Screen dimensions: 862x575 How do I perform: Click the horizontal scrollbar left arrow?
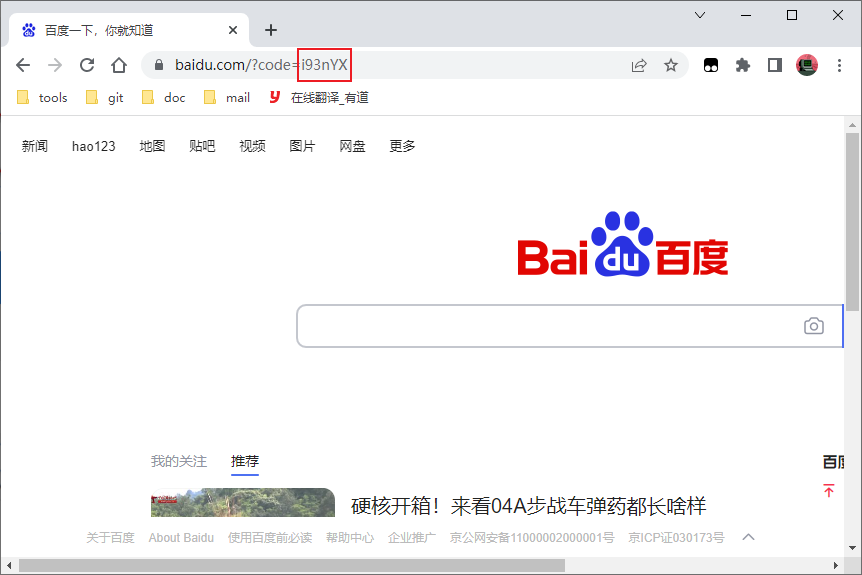tap(9, 565)
